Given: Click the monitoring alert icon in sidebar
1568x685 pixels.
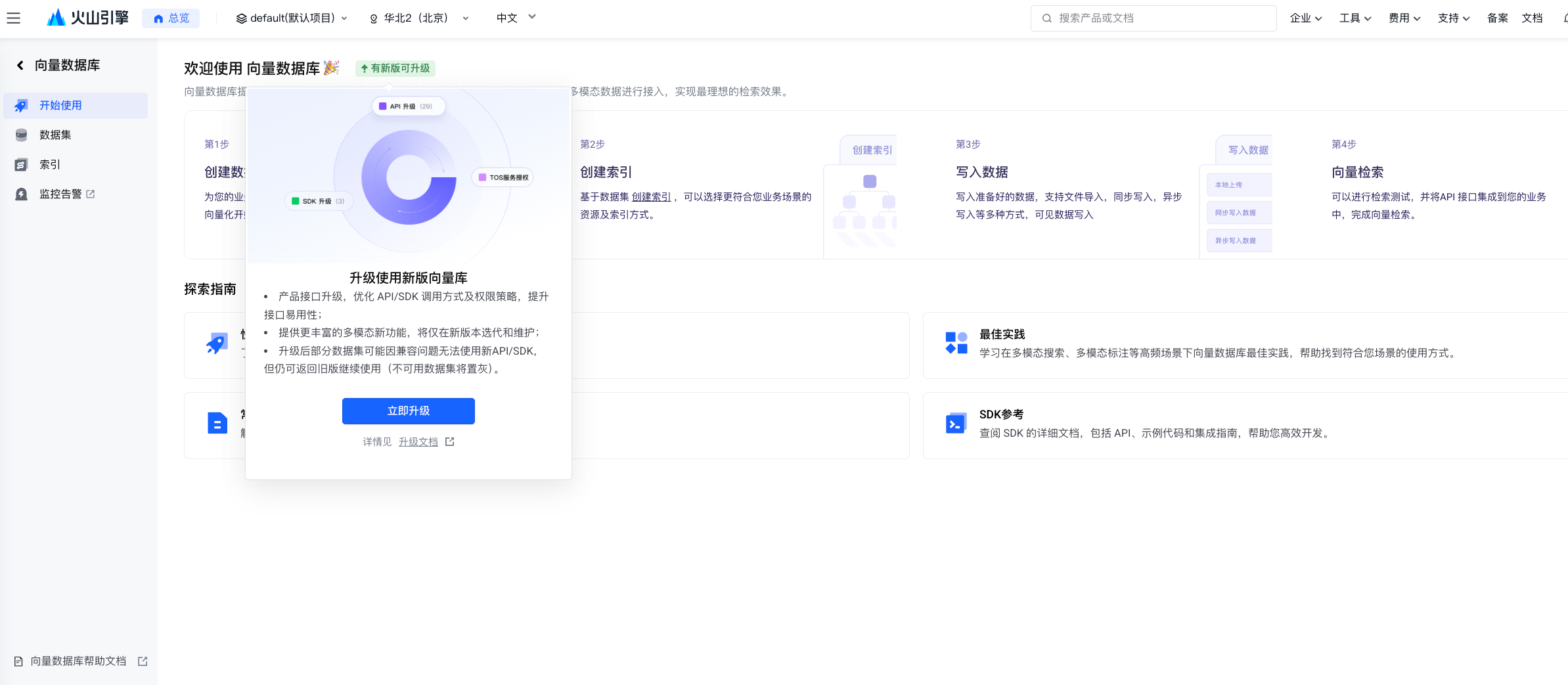Looking at the screenshot, I should click(x=22, y=194).
